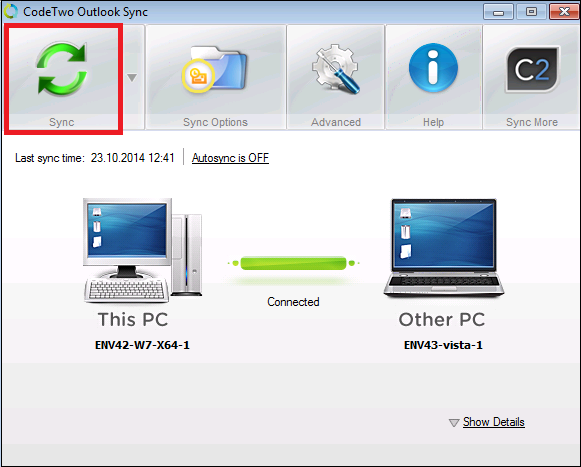Click the Last sync time value 23.10.2014 12:41
581x467 pixels.
coord(132,158)
